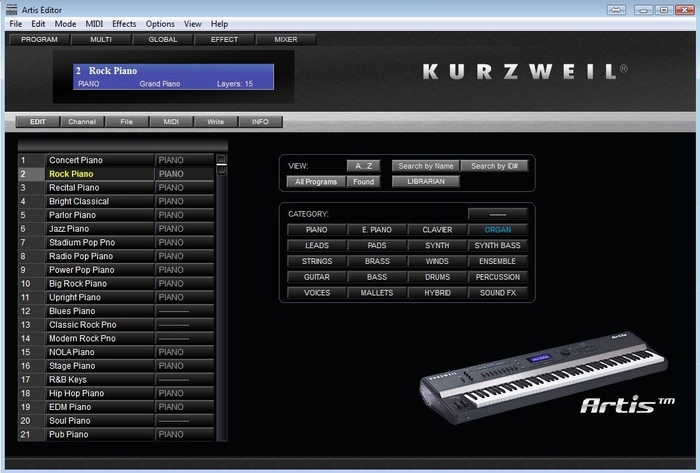Viewport: 700px width, 473px height.
Task: Filter by HYBRID category
Action: point(438,293)
